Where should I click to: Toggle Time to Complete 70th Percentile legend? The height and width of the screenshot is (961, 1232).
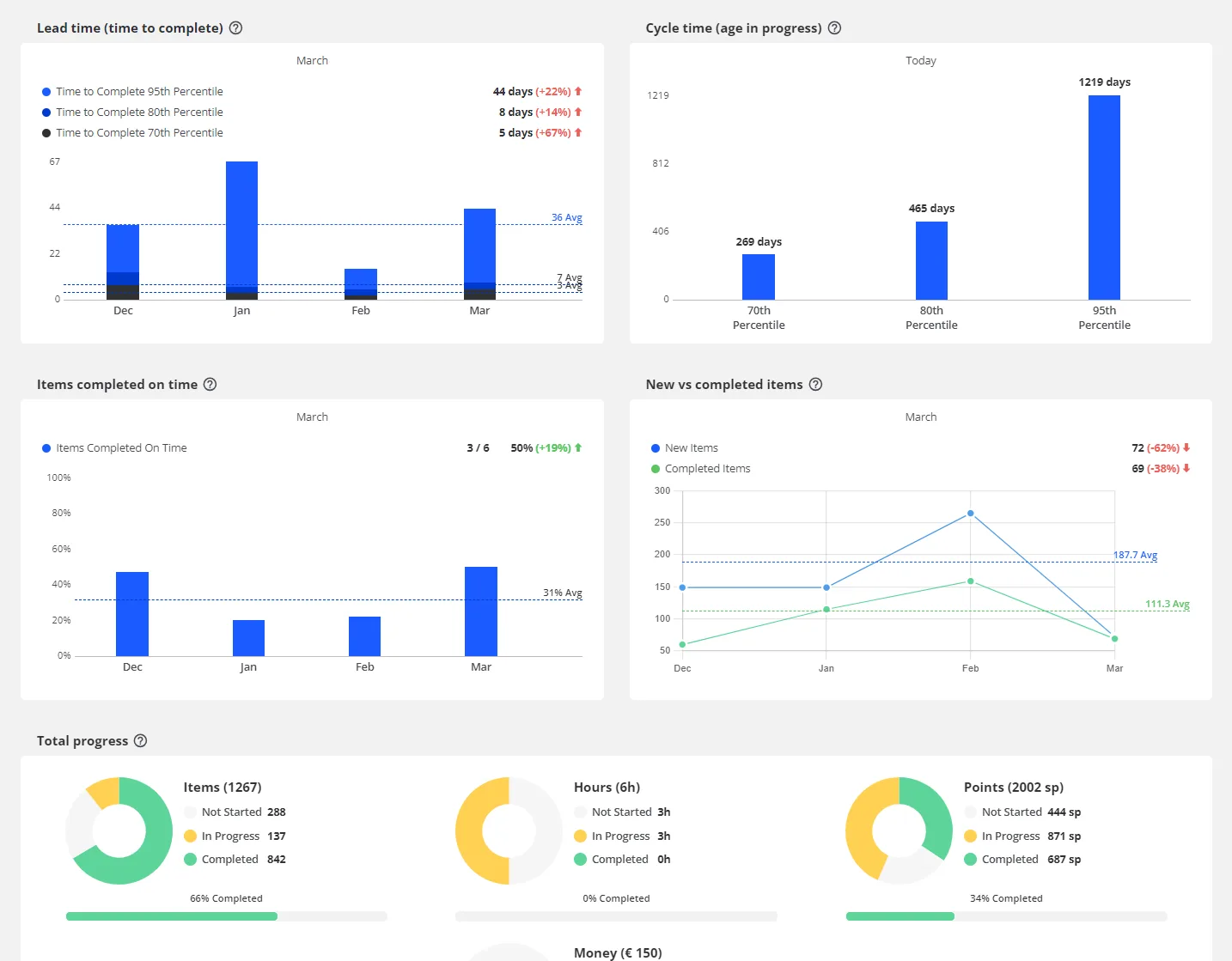point(132,133)
